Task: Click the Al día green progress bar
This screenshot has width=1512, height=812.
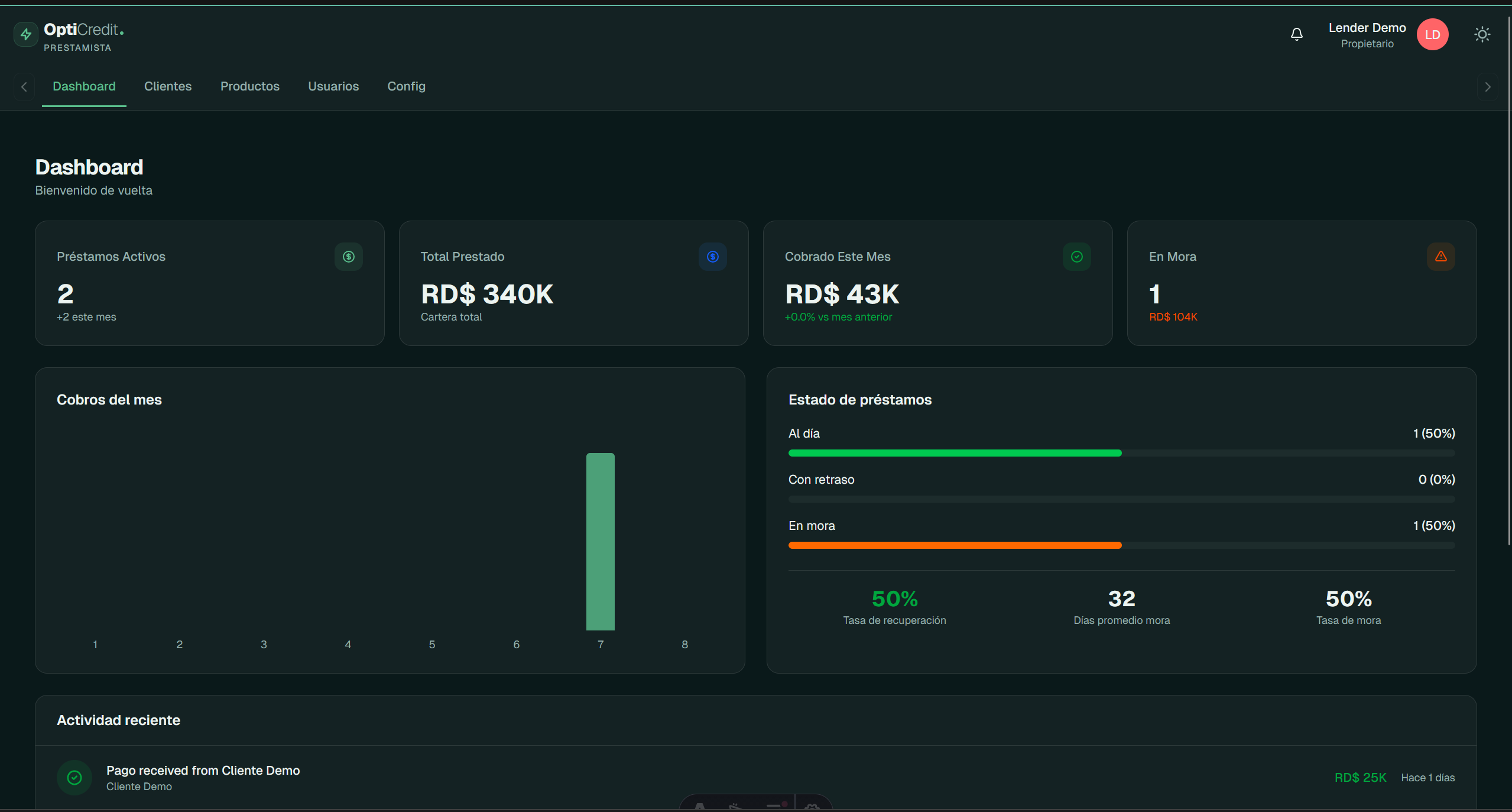Action: point(955,453)
